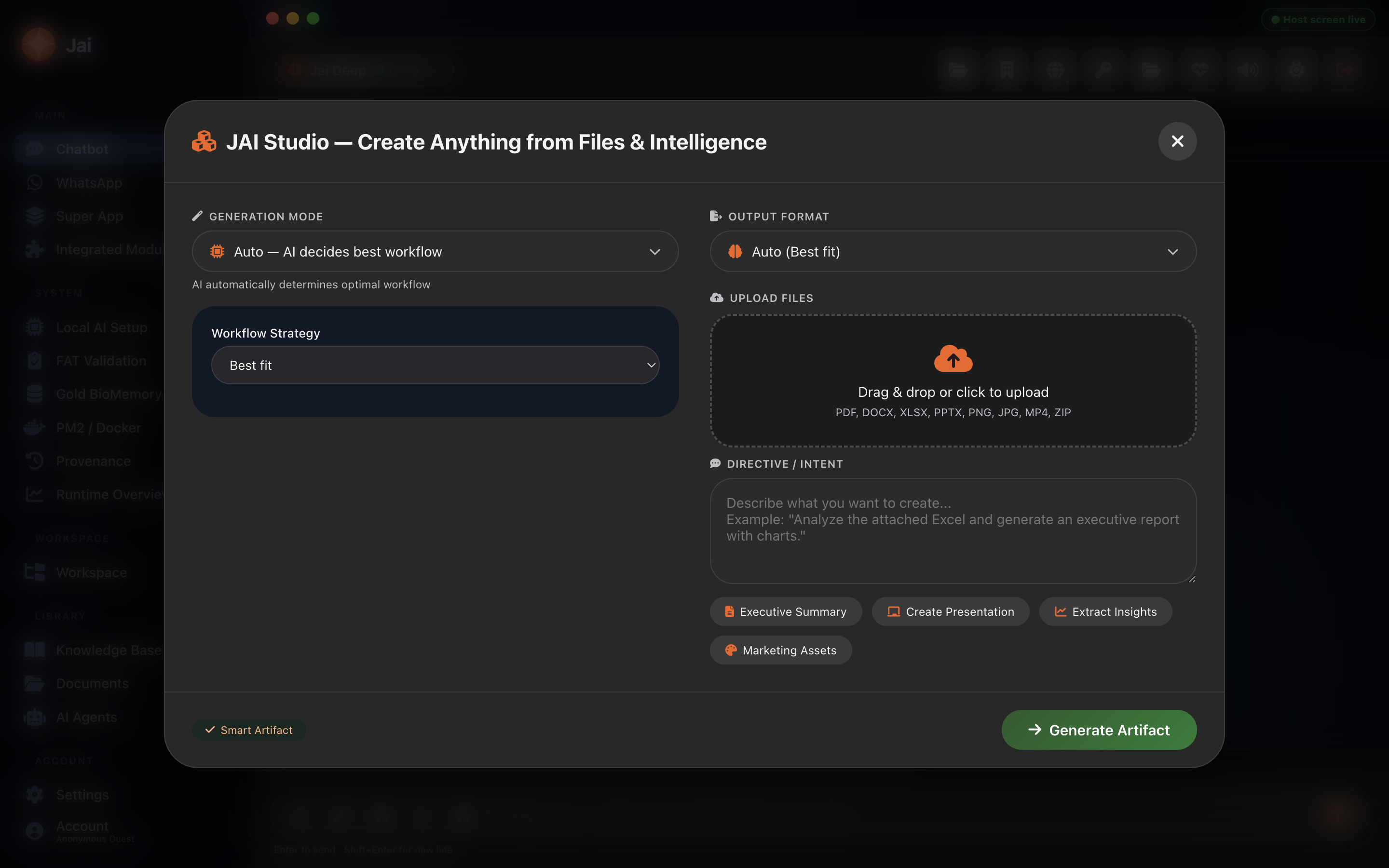Choose the Executive Summary preset chip
This screenshot has height=868, width=1389.
pos(785,611)
